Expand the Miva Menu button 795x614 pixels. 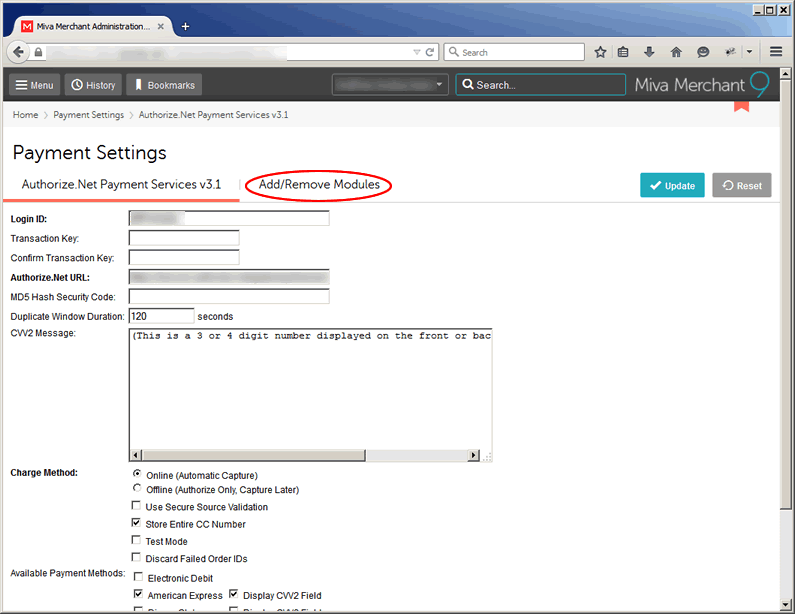[x=35, y=85]
